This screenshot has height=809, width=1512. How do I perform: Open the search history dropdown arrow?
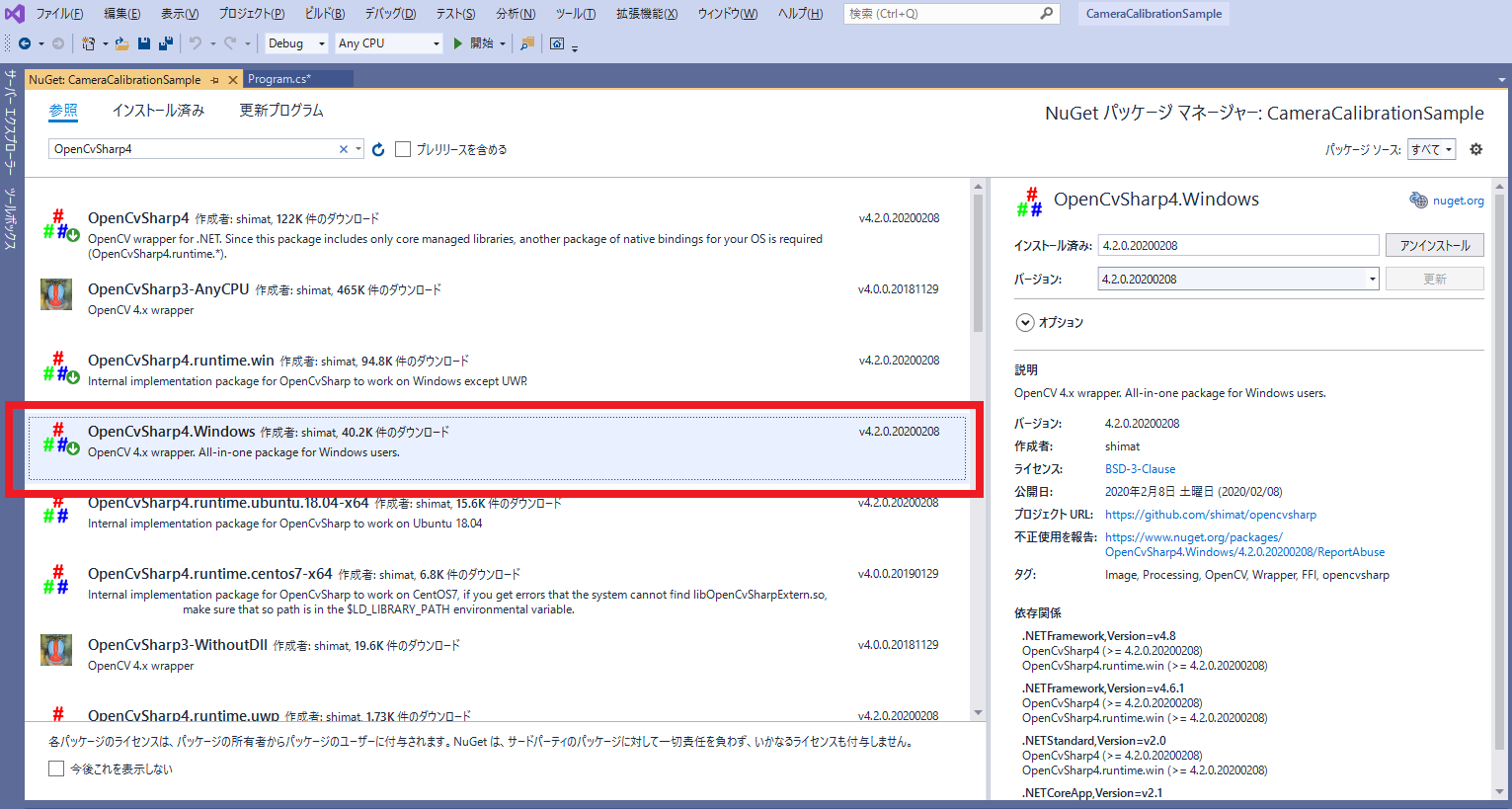(x=358, y=149)
